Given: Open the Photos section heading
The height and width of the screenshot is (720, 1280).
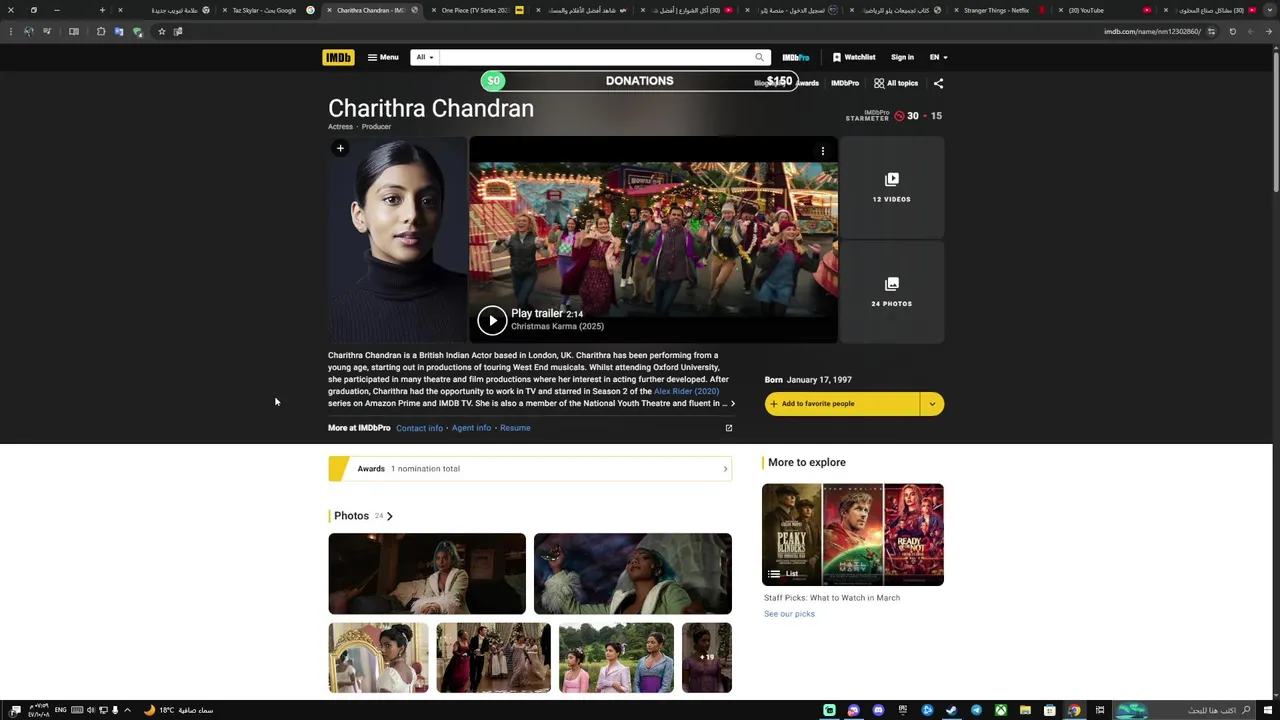Looking at the screenshot, I should pos(361,516).
